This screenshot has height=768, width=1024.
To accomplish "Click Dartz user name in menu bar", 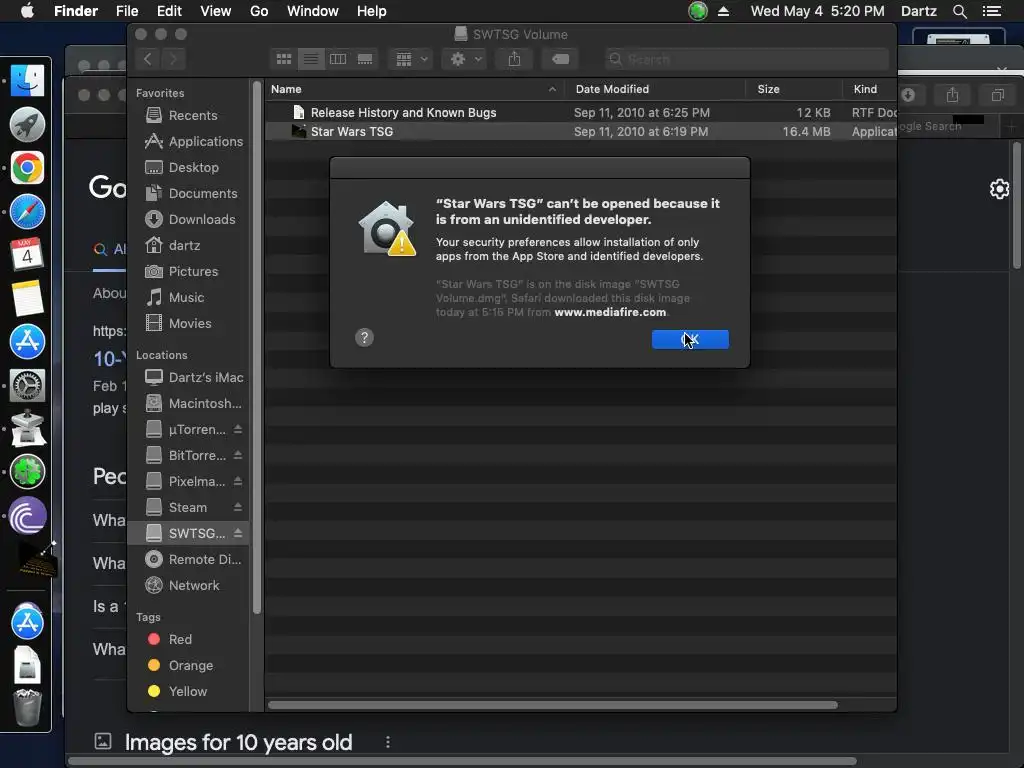I will (x=919, y=11).
